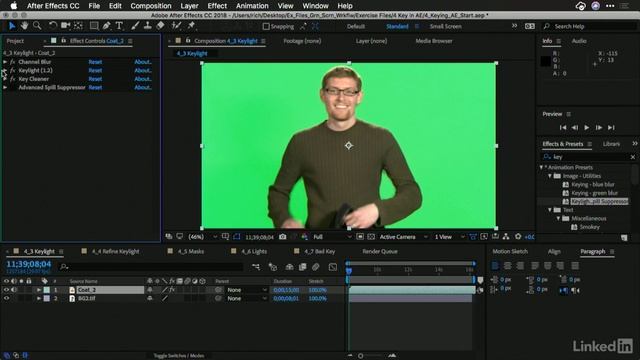The image size is (640, 360).
Task: Click the shy layers icon in timeline
Action: pos(289,267)
